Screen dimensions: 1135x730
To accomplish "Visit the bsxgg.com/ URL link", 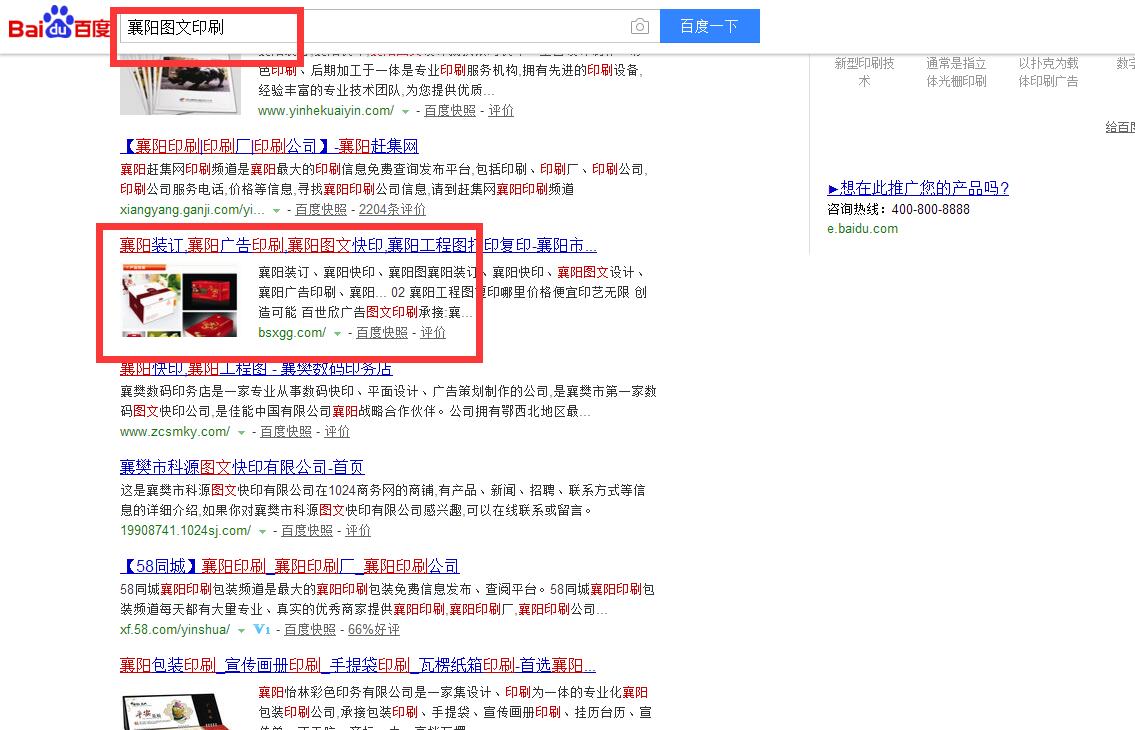I will tap(292, 333).
